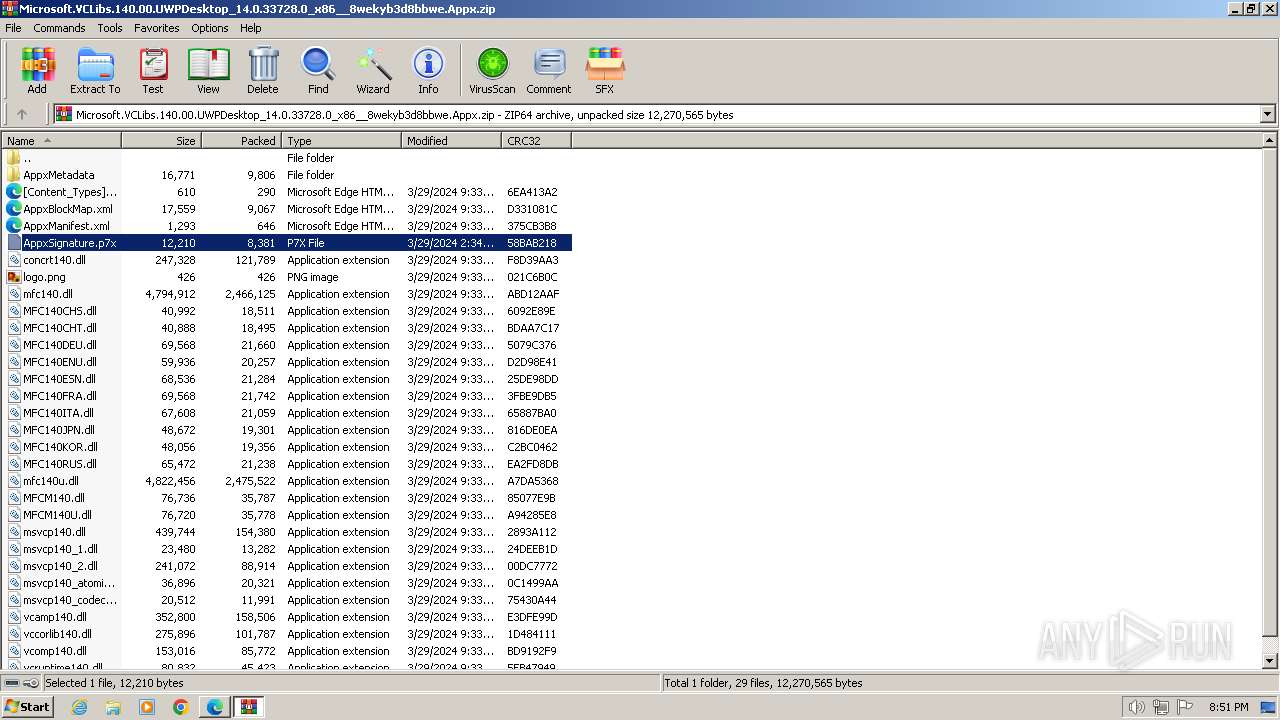Click the Test archive icon
1280x720 pixels.
coord(153,70)
